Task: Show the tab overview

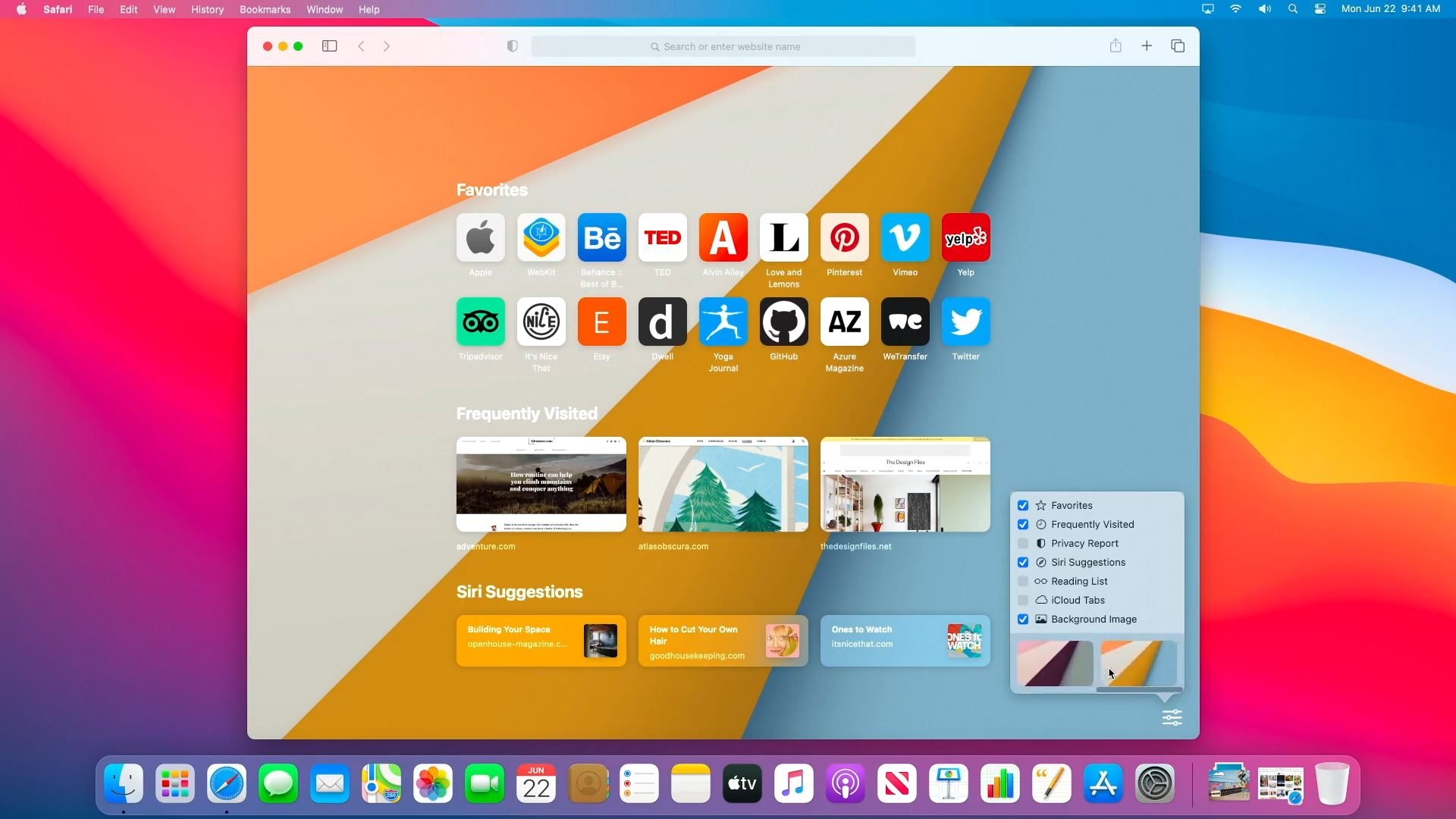Action: tap(1178, 46)
